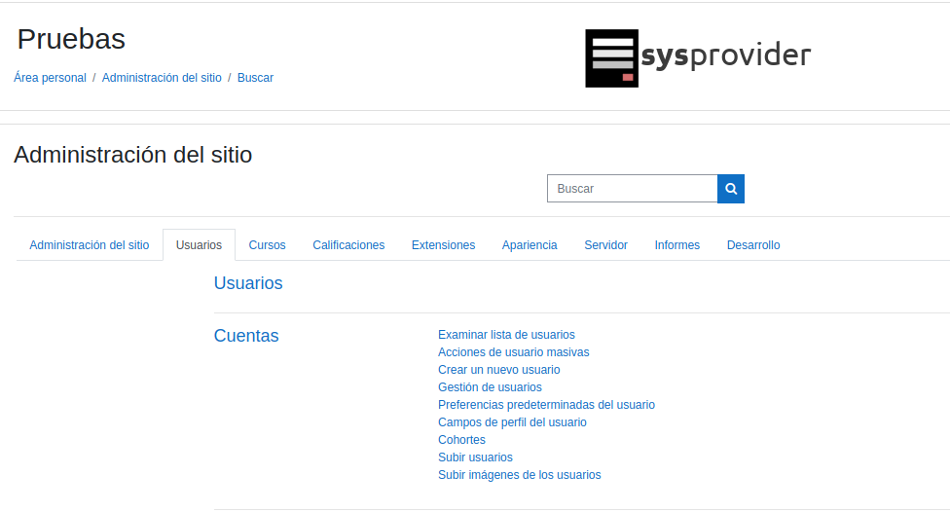The width and height of the screenshot is (950, 512).
Task: Open Examinar lista de usuarios
Action: pos(506,335)
